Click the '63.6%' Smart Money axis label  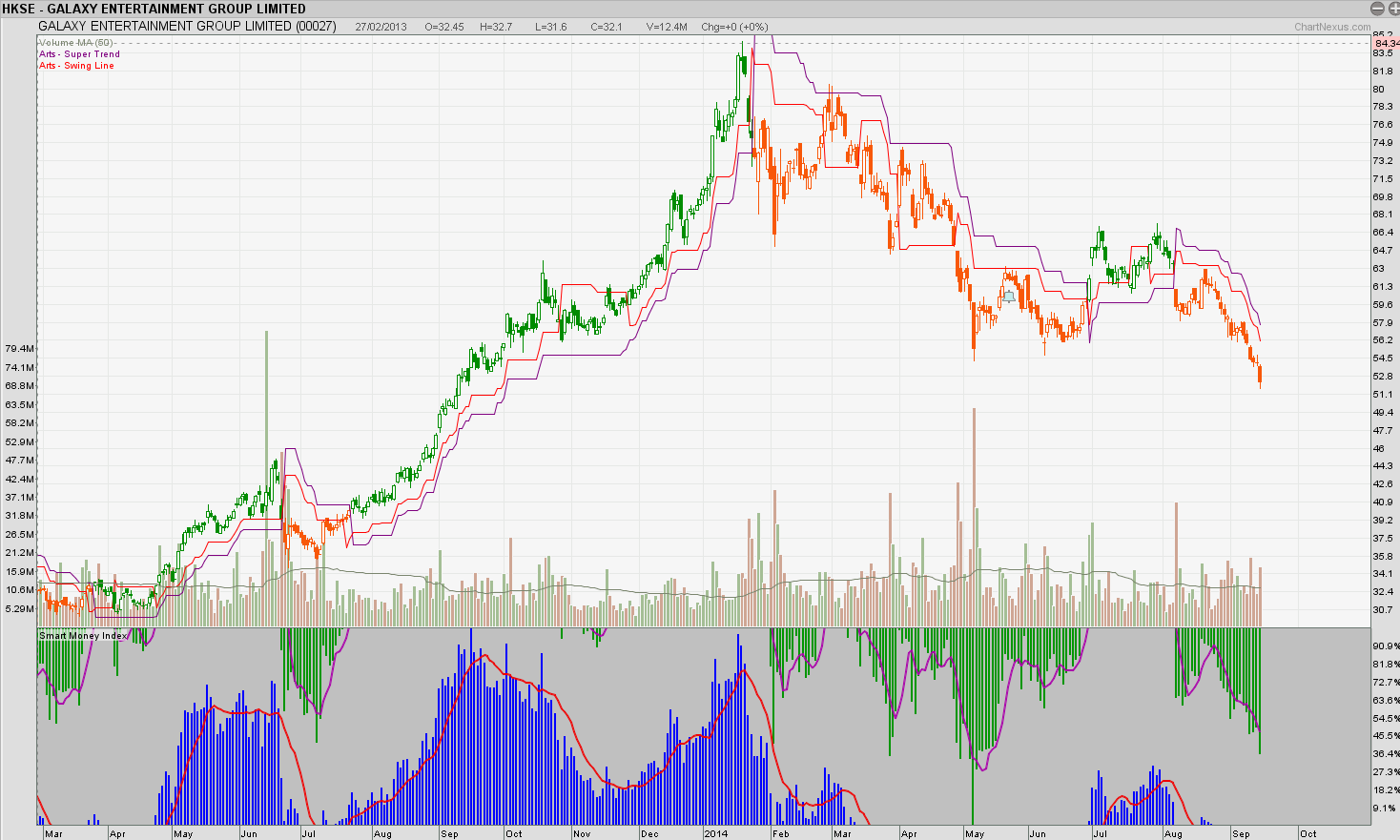(1386, 701)
